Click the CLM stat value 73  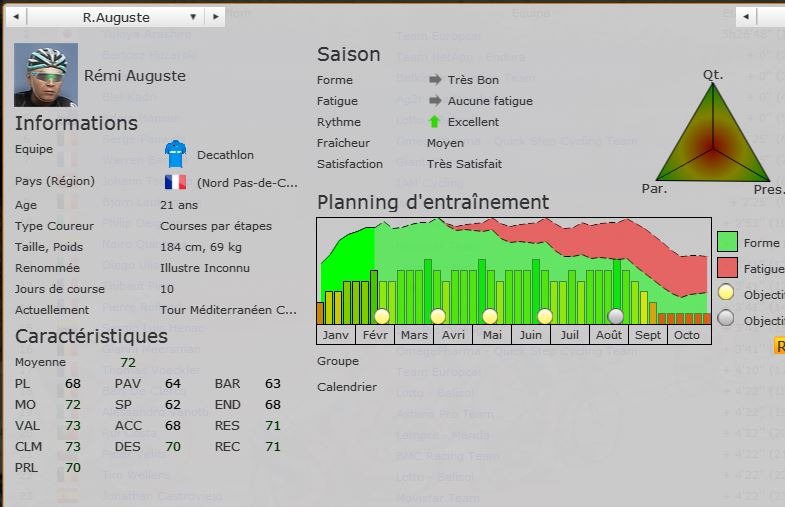pos(73,446)
